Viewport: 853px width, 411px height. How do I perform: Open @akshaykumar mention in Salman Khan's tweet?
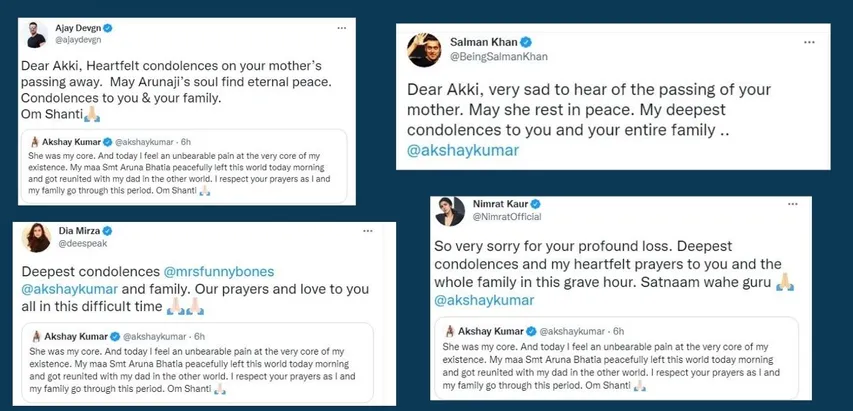463,151
